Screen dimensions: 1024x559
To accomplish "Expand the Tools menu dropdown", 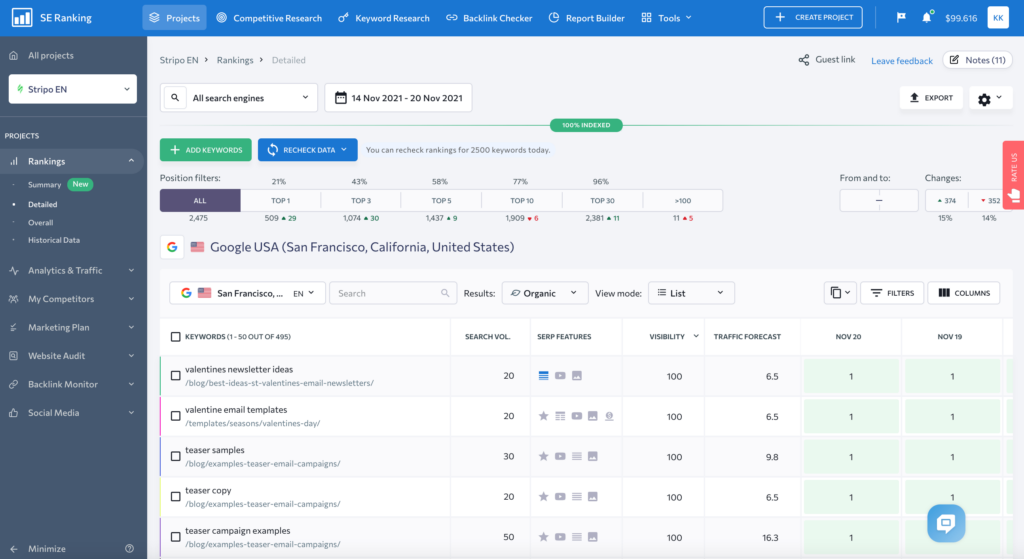I will pyautogui.click(x=667, y=18).
